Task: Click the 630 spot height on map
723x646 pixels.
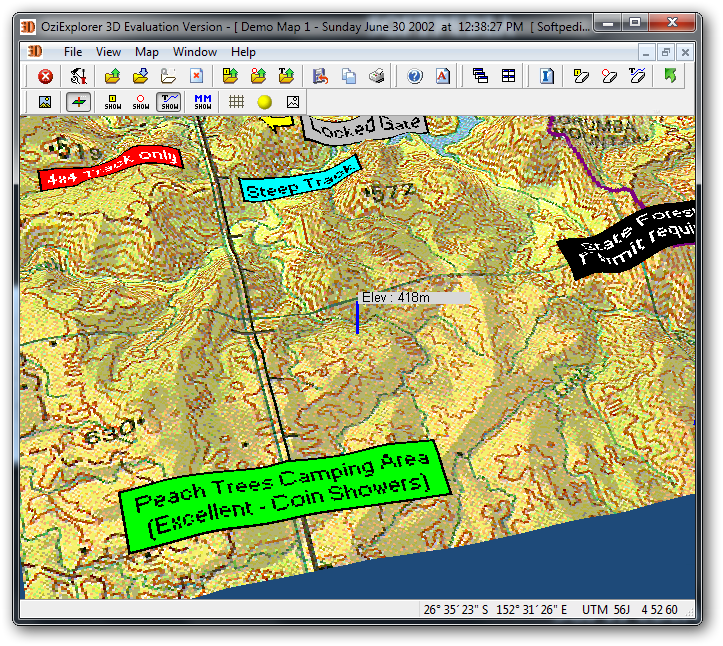Action: tap(114, 431)
